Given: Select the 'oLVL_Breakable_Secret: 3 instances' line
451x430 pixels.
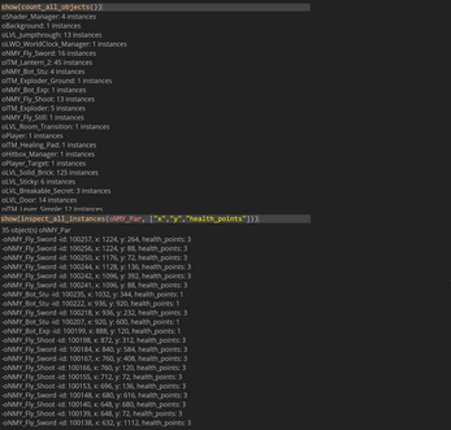Looking at the screenshot, I should 56,191.
